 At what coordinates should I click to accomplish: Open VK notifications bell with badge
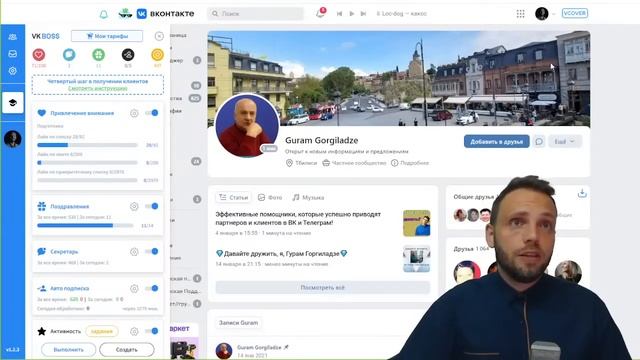tap(320, 13)
